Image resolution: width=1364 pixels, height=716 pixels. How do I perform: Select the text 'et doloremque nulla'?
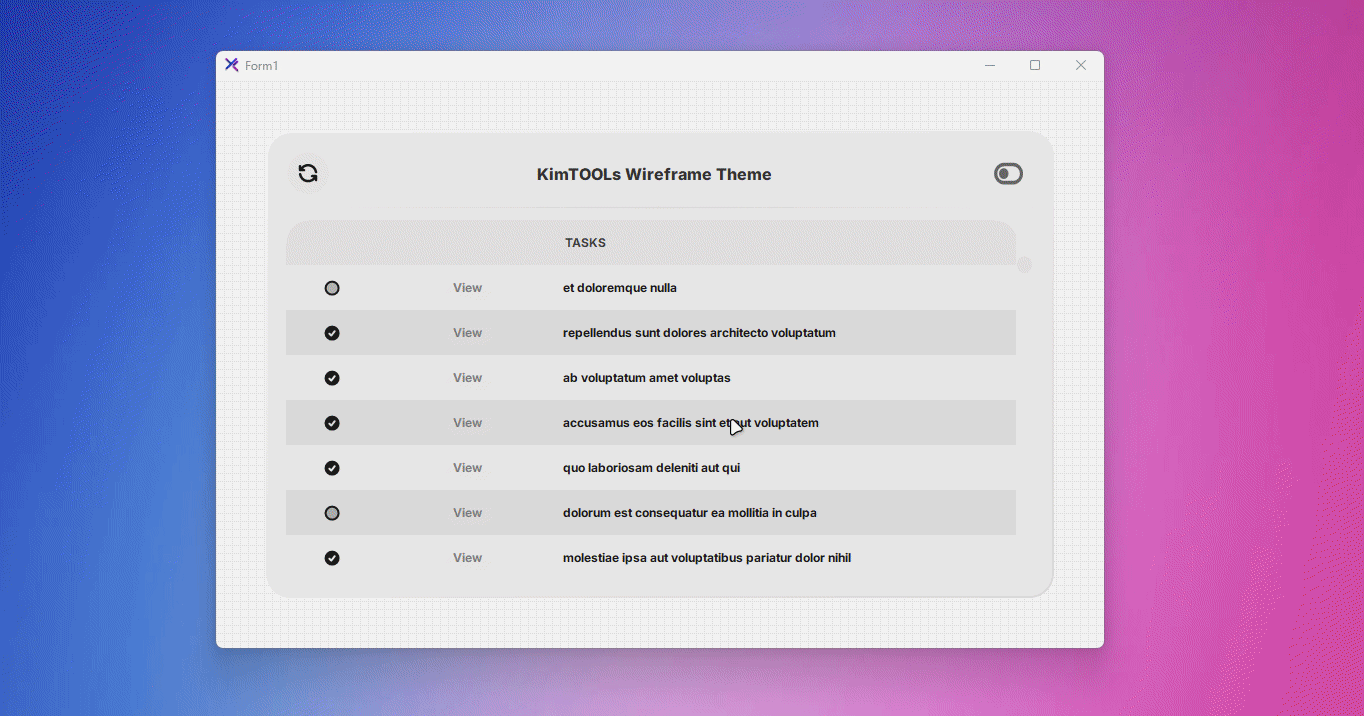(x=620, y=288)
